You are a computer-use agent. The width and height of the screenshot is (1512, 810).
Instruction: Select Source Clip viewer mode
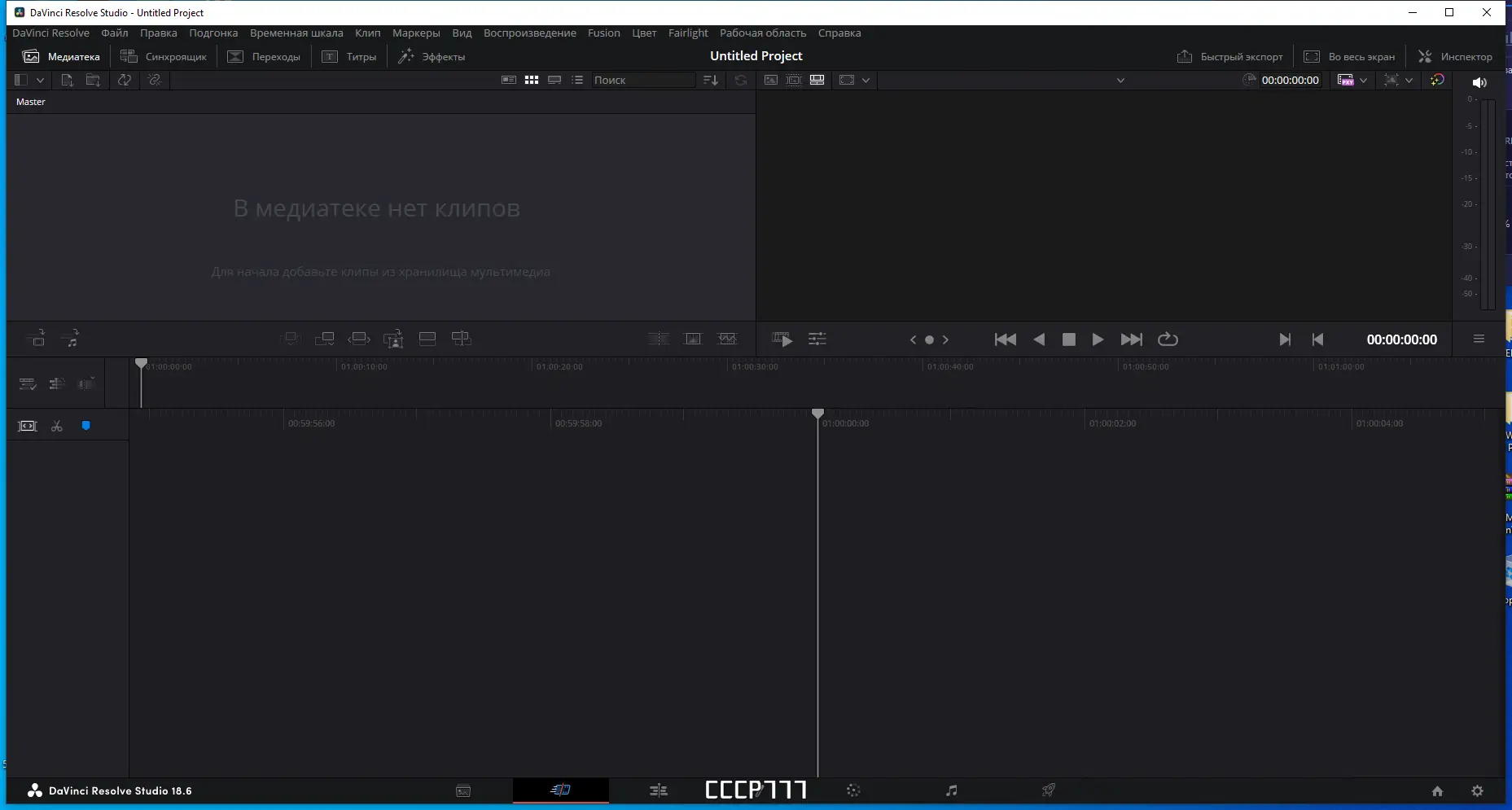tap(770, 80)
